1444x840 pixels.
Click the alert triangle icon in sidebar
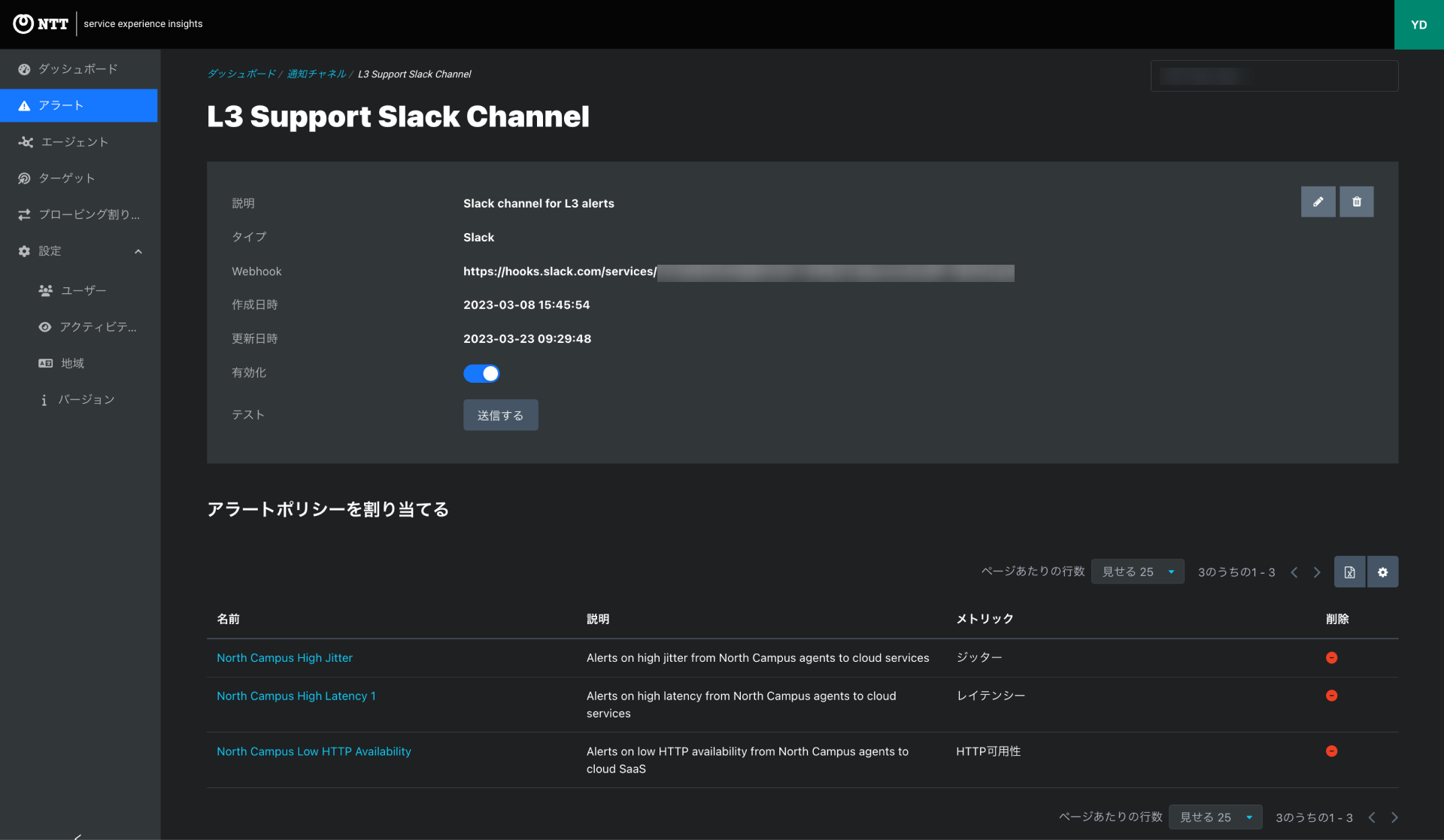pyautogui.click(x=24, y=106)
